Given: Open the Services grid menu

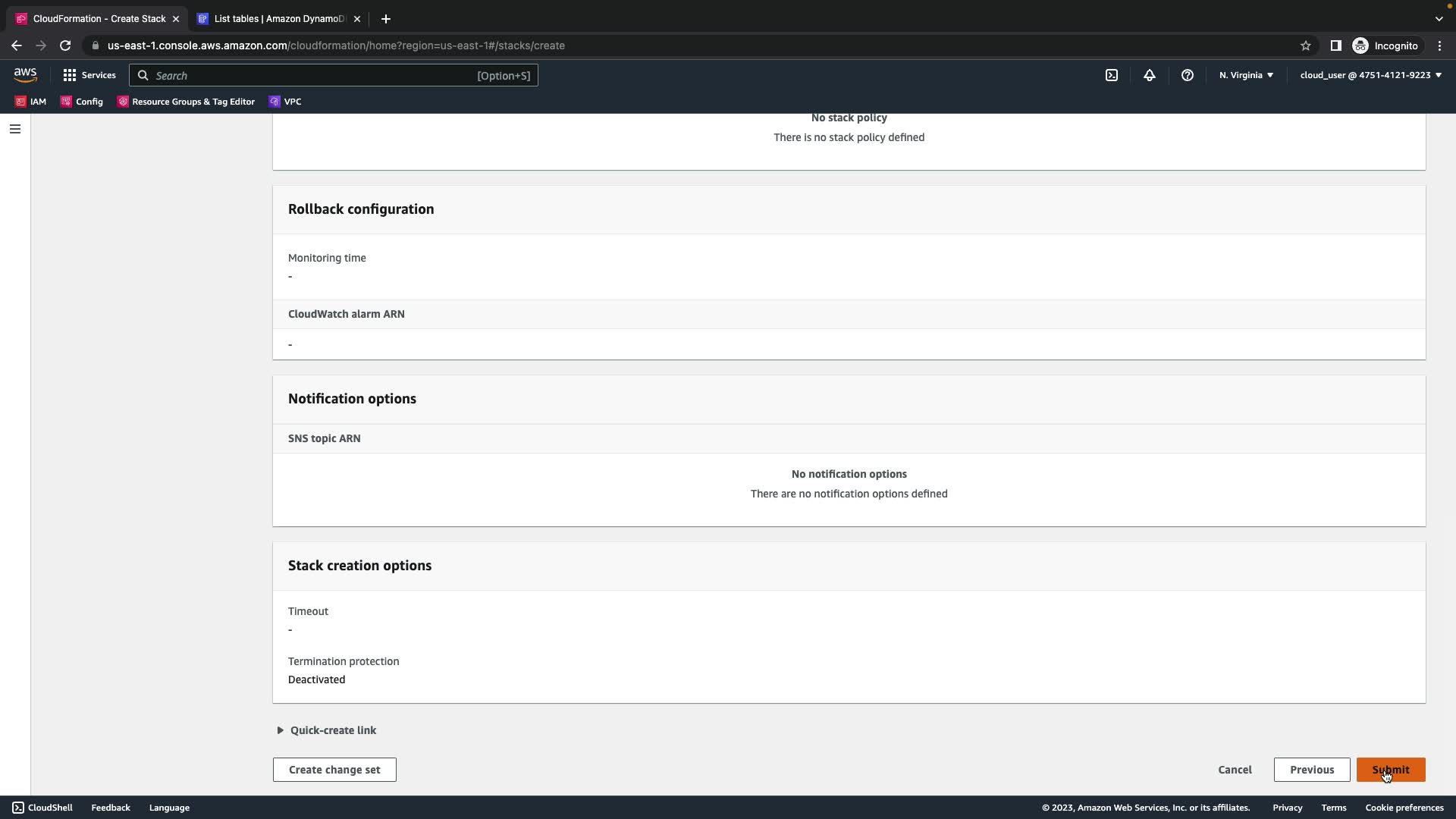Looking at the screenshot, I should click(x=89, y=75).
